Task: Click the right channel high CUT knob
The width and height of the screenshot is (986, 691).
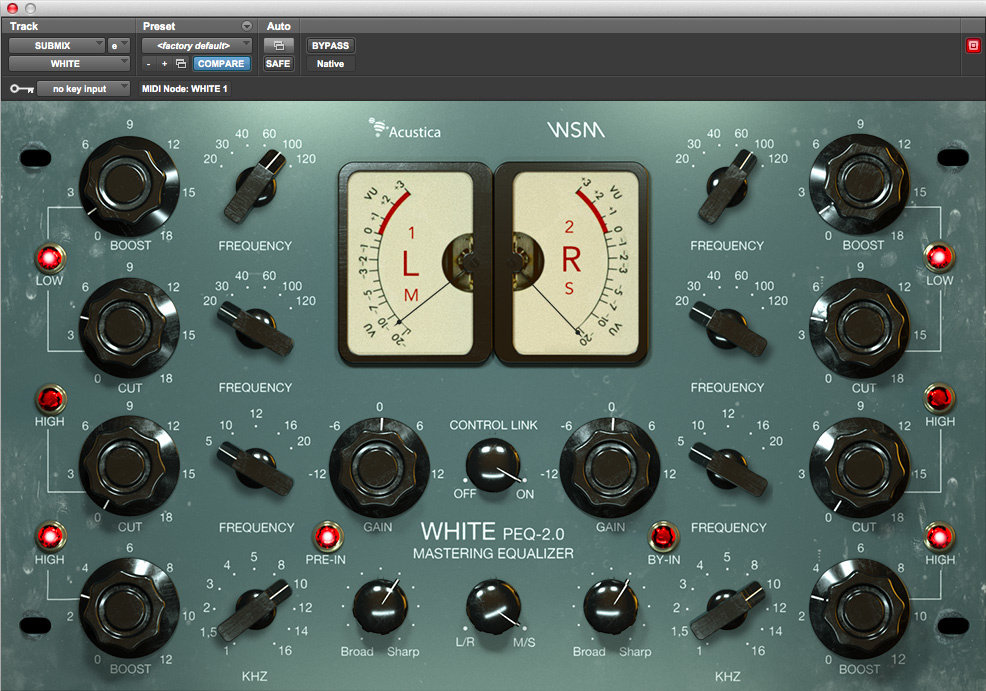Action: click(x=859, y=466)
